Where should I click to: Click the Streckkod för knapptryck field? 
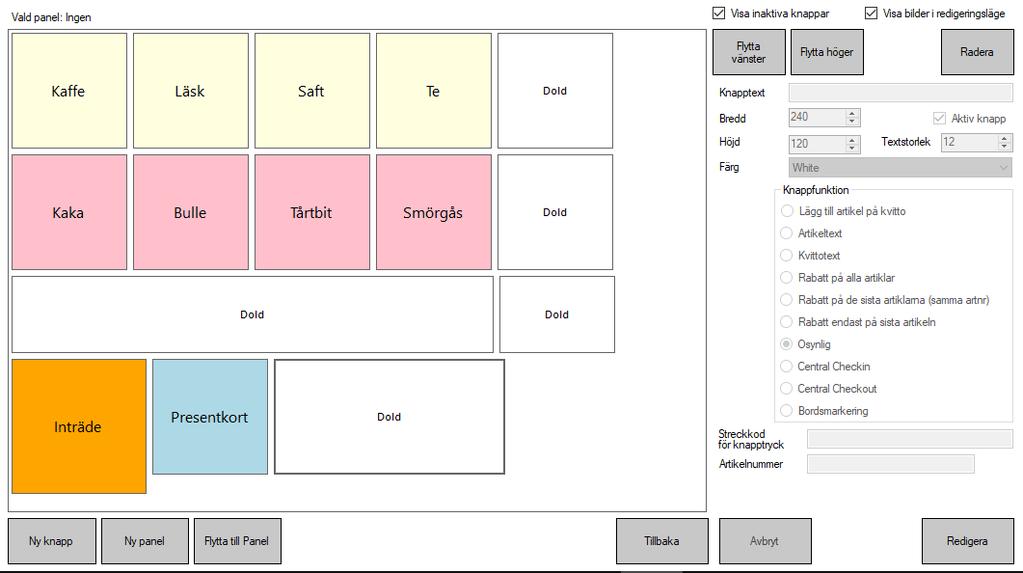[909, 439]
